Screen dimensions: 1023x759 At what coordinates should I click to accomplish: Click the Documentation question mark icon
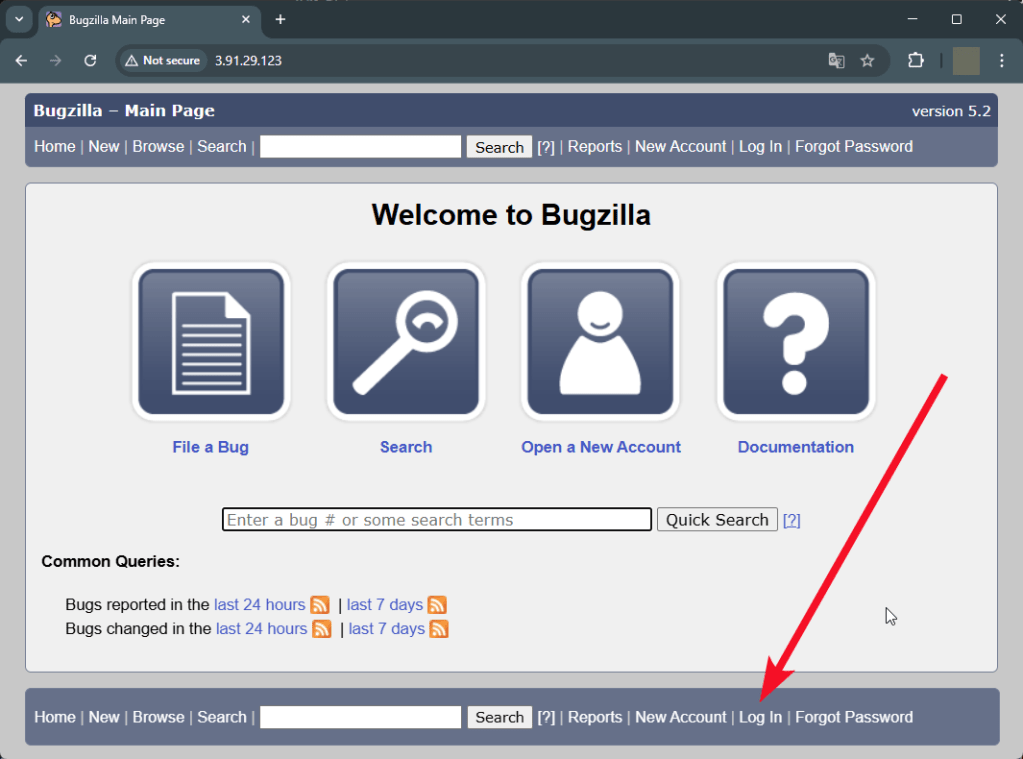pyautogui.click(x=796, y=341)
